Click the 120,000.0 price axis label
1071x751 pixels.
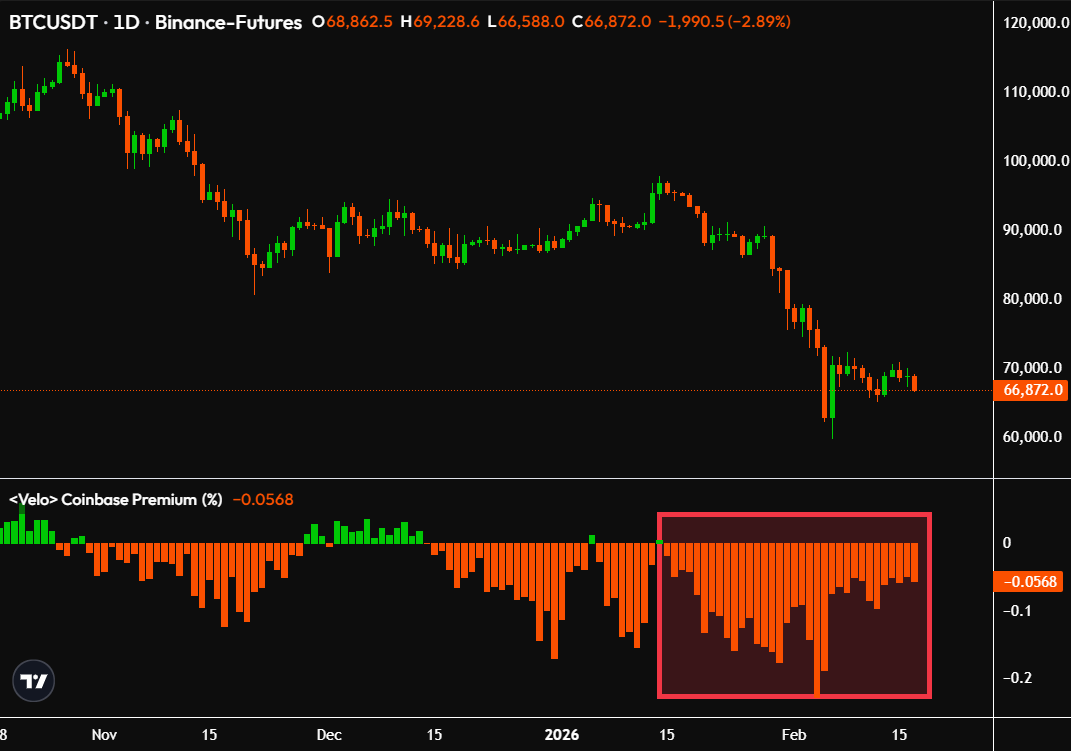pyautogui.click(x=1036, y=23)
